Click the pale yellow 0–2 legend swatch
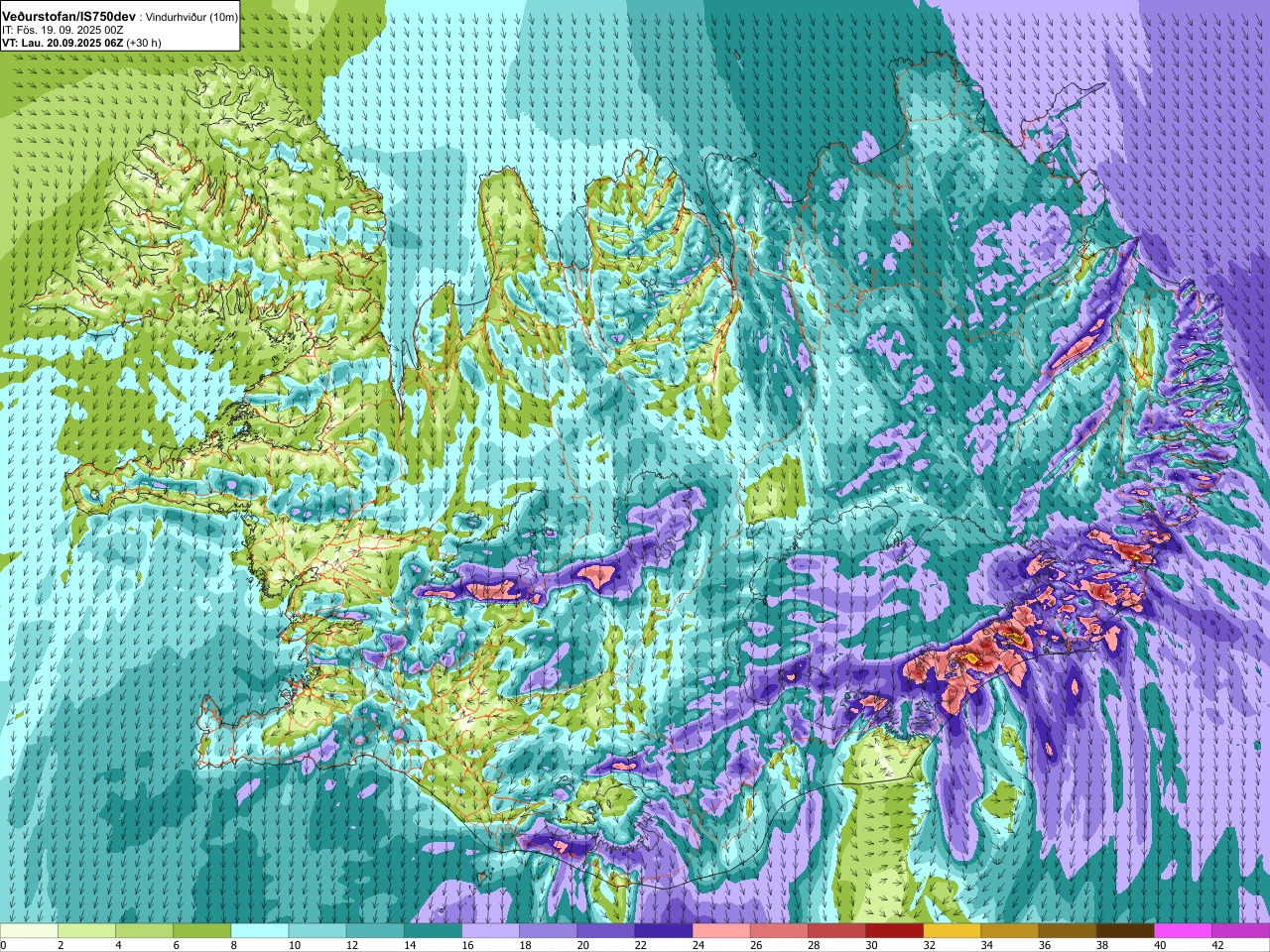1270x952 pixels. (29, 931)
